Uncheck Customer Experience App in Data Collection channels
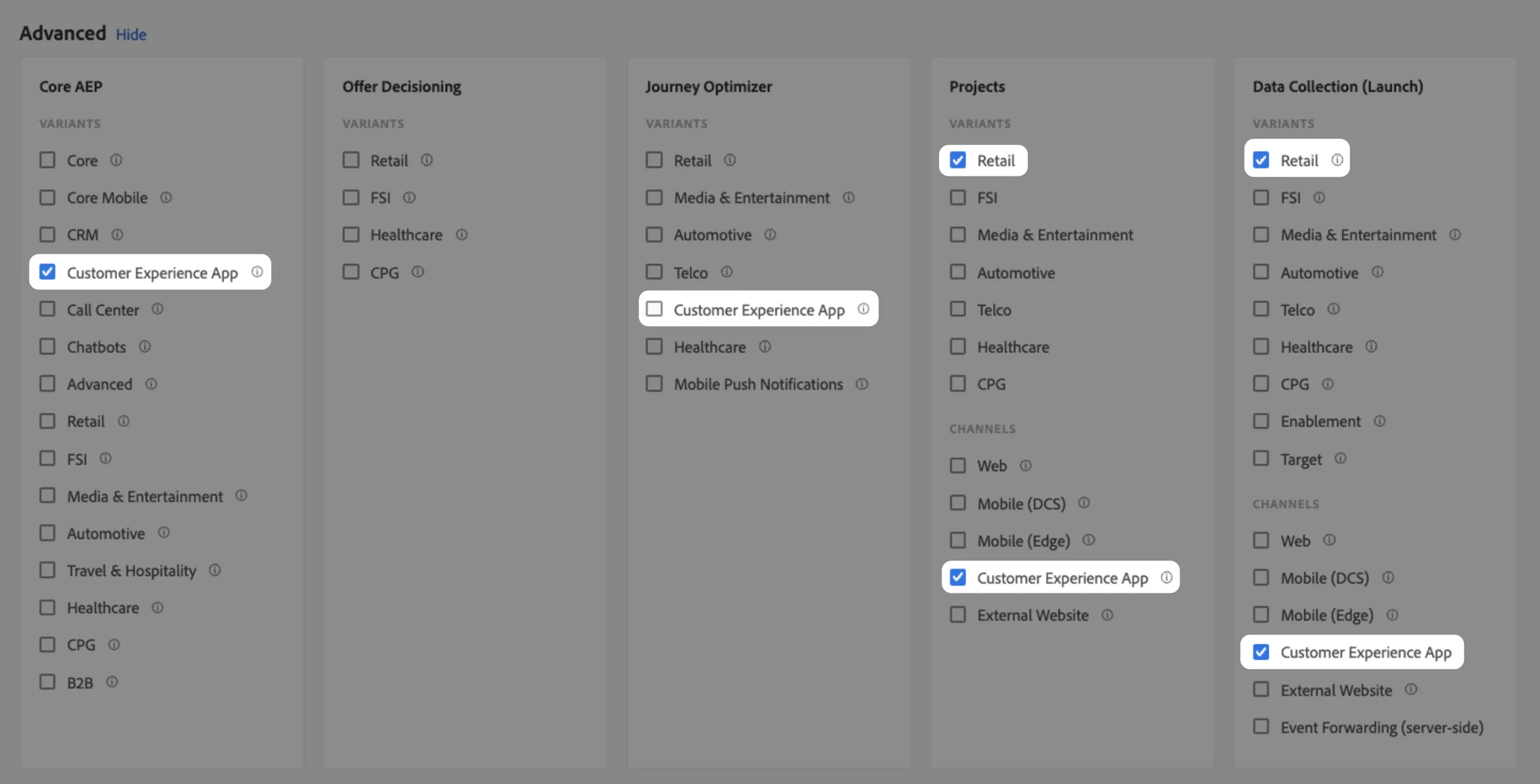Image resolution: width=1540 pixels, height=784 pixels. (x=1261, y=652)
